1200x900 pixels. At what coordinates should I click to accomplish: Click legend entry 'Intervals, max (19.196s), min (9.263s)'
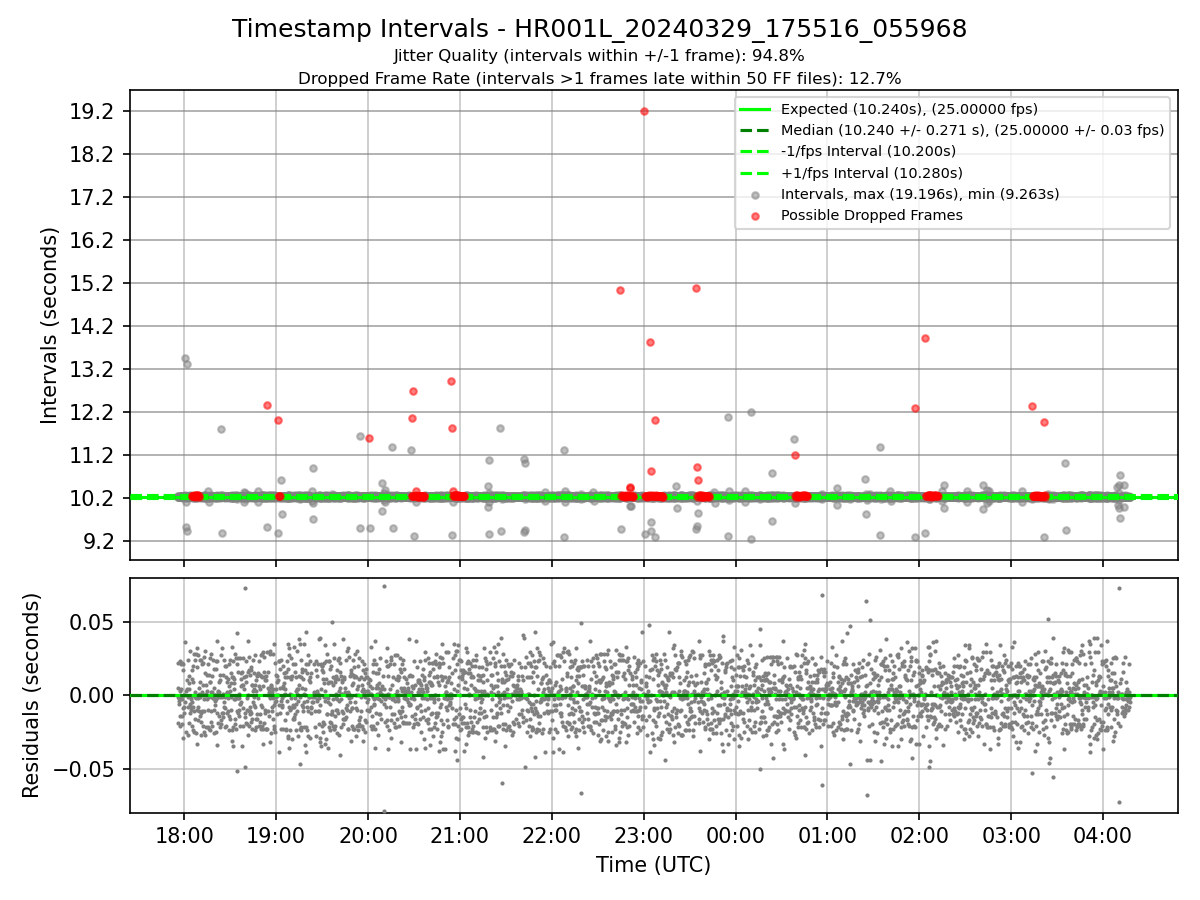click(919, 194)
